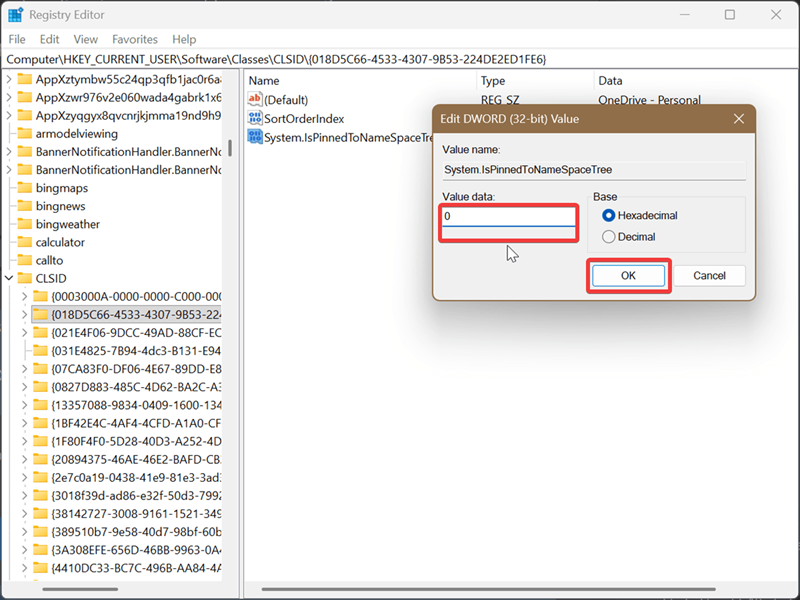Click folder icon of {1F80F4F0-5D28-40D3 key

pos(40,441)
